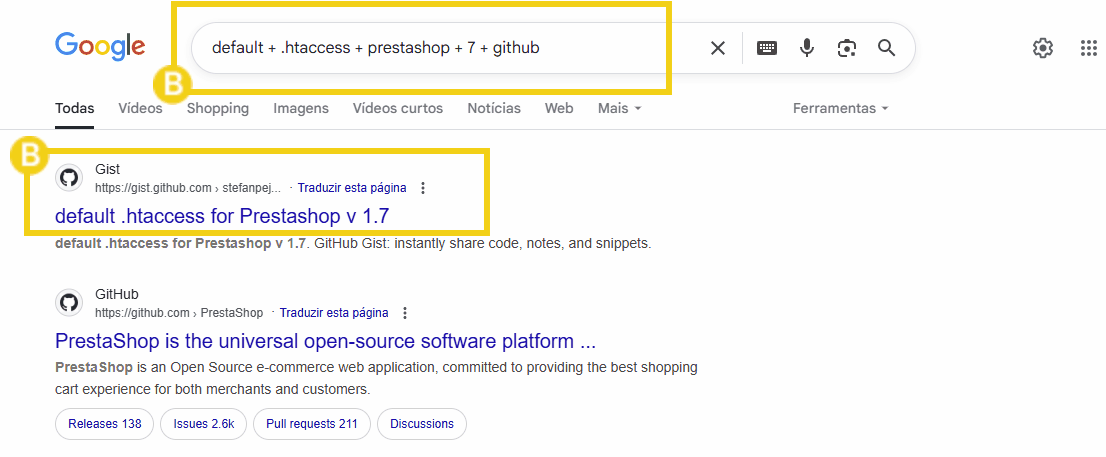
Task: Switch to the Shopping tab
Action: coord(218,109)
